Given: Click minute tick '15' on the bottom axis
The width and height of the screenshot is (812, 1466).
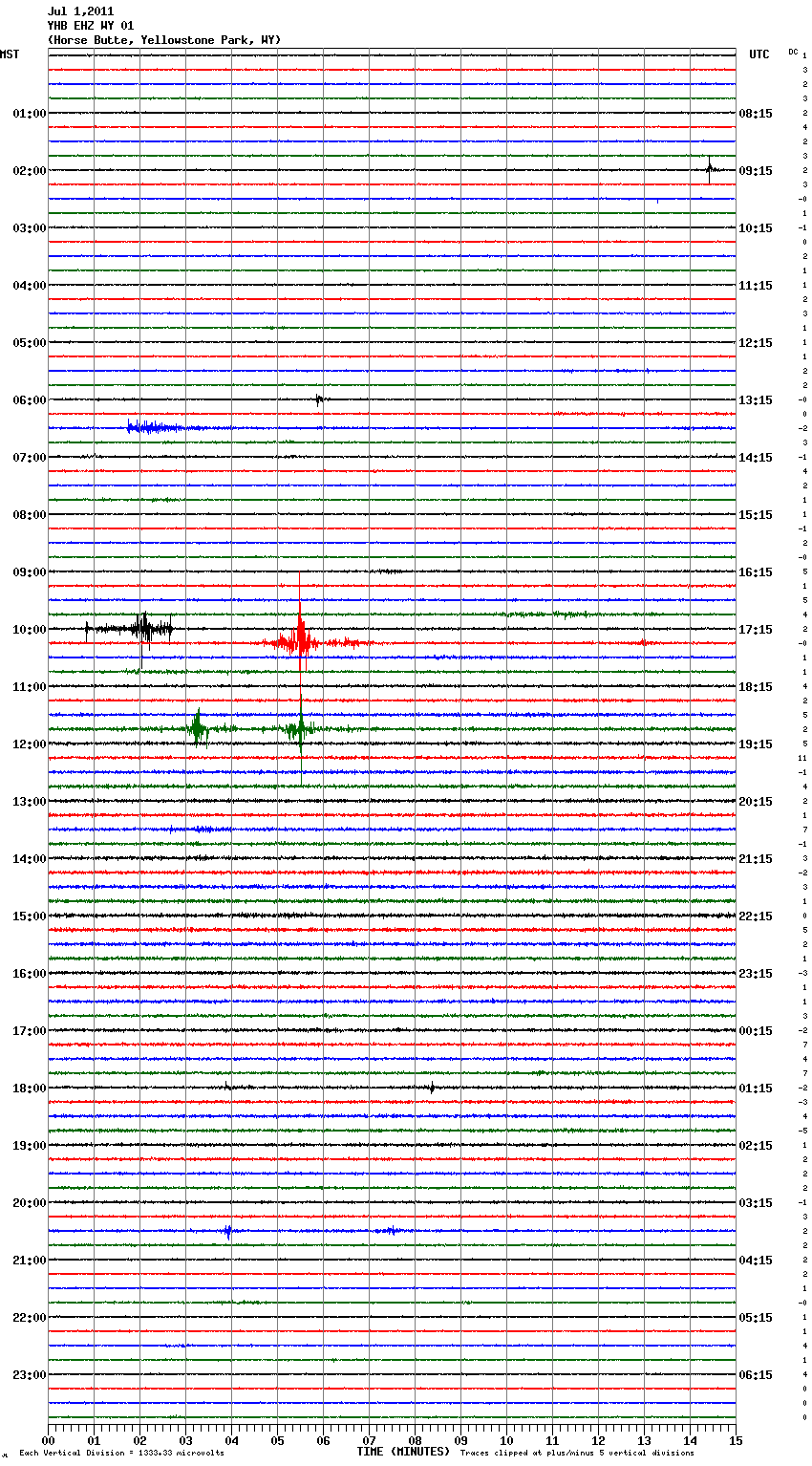Looking at the screenshot, I should [736, 1440].
